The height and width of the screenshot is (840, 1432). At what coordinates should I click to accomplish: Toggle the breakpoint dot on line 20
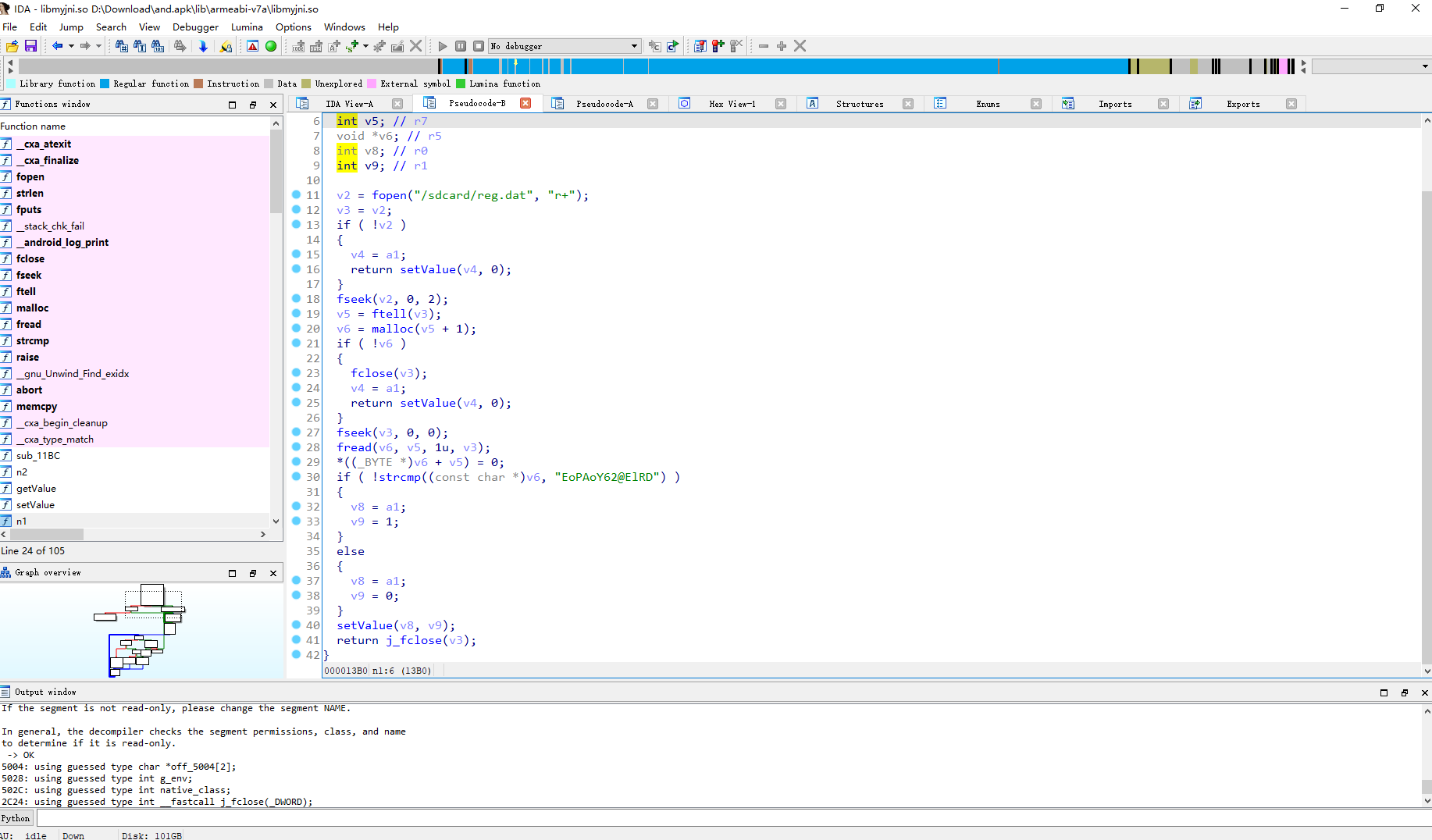(297, 328)
